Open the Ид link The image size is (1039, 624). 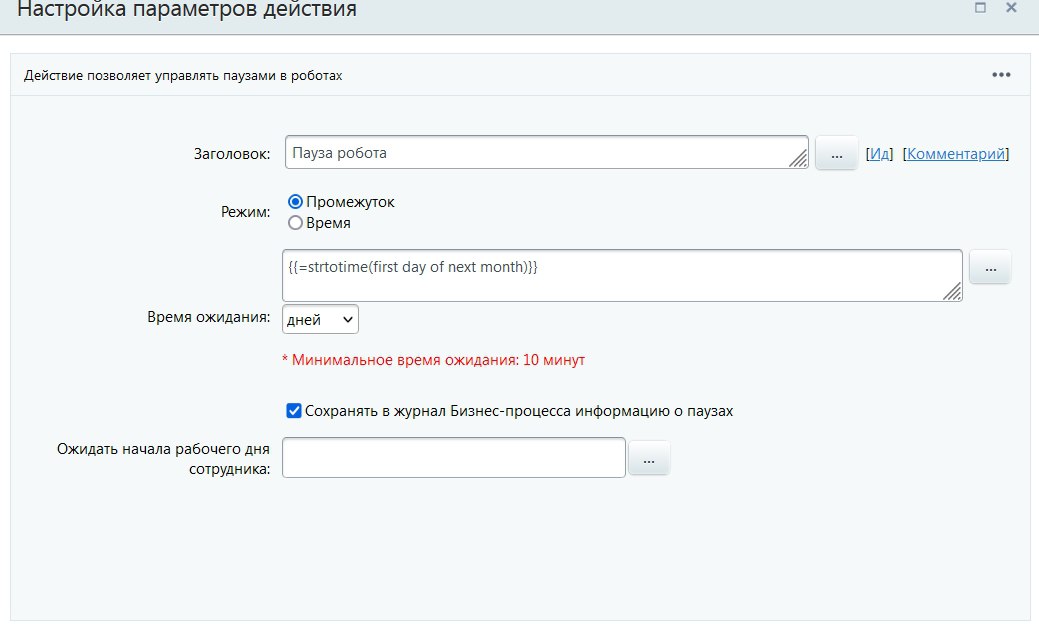click(879, 154)
